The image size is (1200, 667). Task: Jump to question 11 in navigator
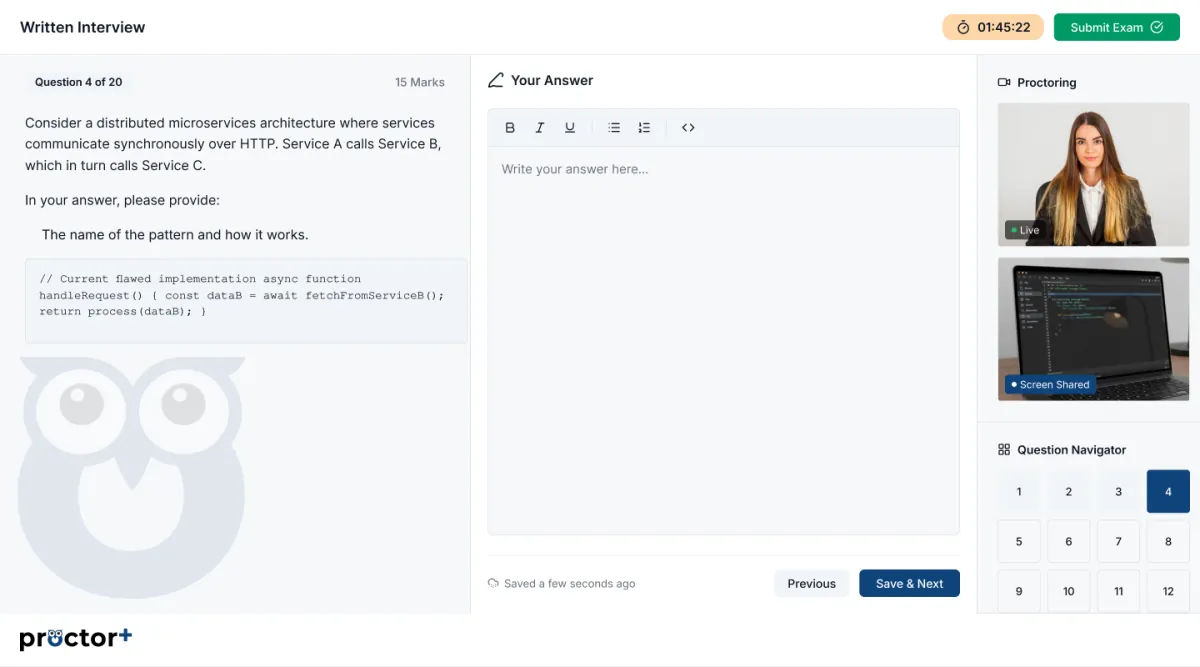tap(1118, 591)
